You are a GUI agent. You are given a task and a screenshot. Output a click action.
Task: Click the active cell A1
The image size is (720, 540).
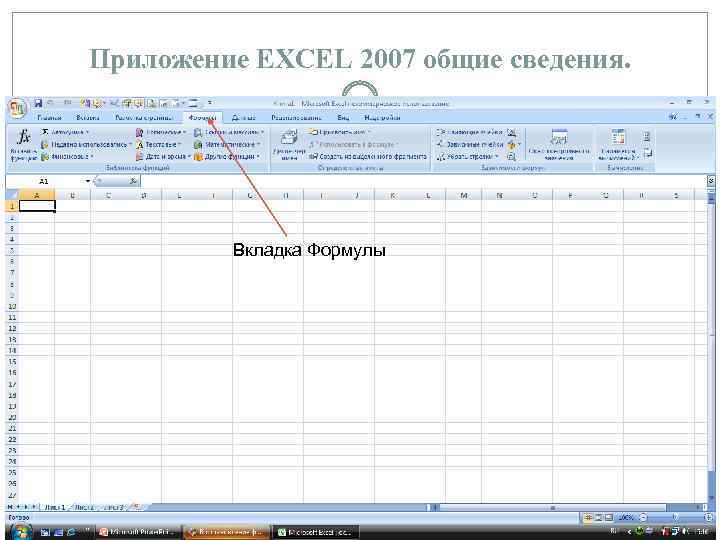tap(37, 206)
